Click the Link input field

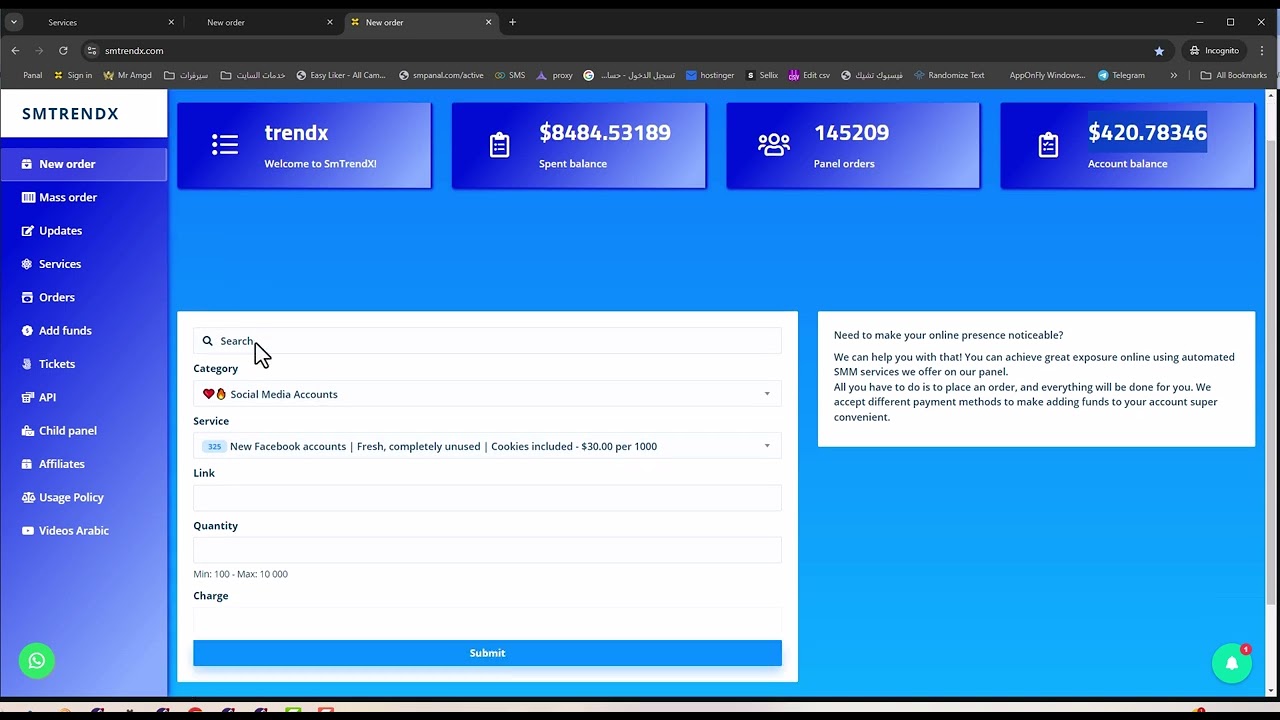tap(487, 498)
